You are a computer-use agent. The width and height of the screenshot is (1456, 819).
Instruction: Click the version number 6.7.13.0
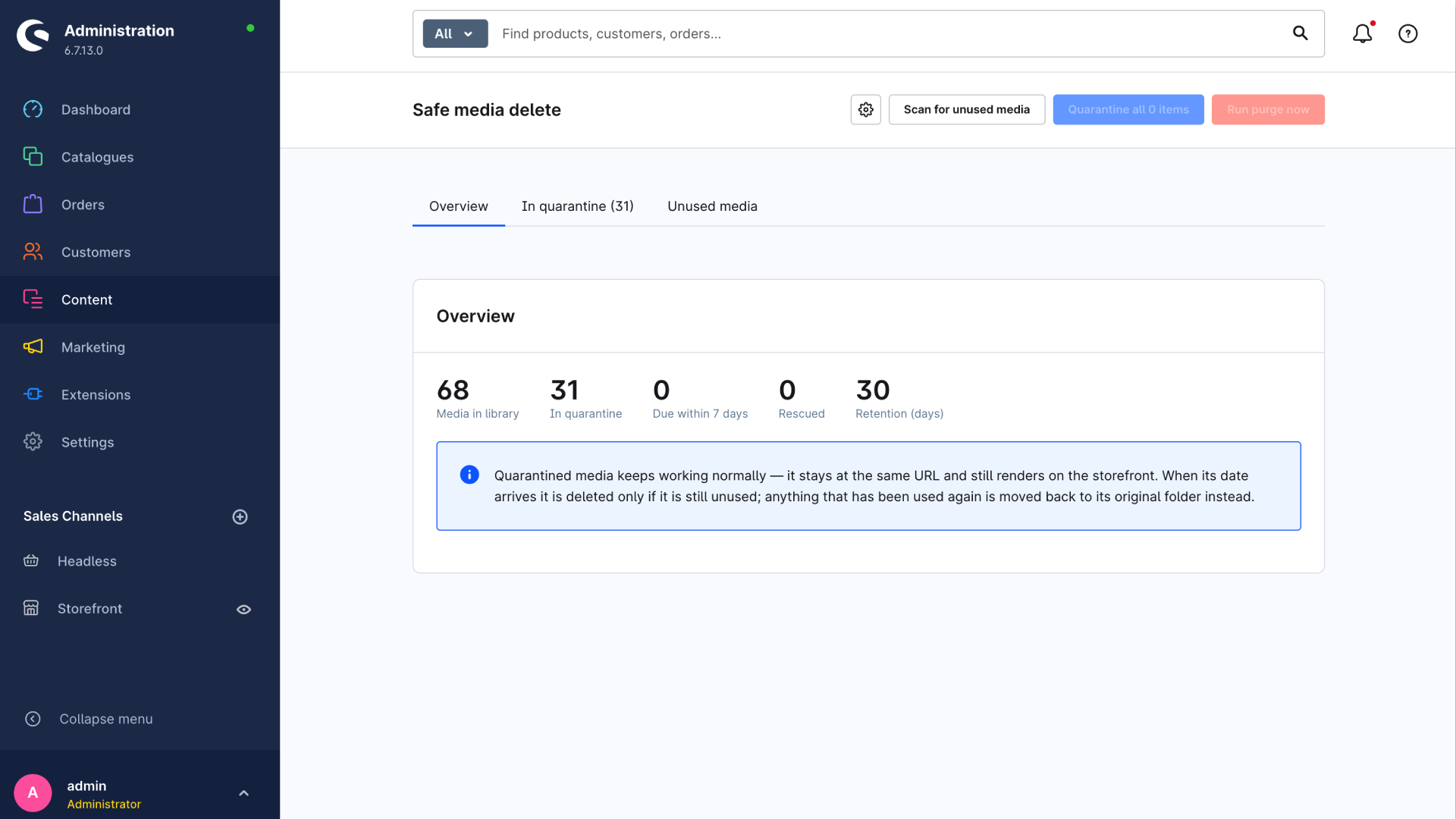coord(83,51)
